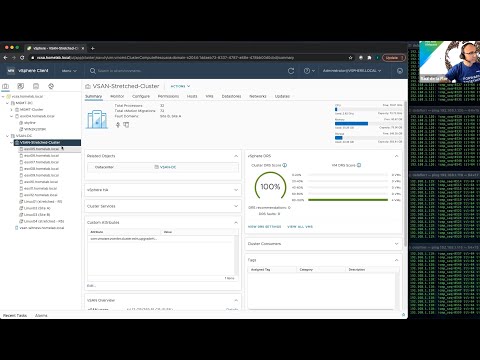Viewport: 480px width, 360px height.
Task: Click the cluster icon beside VSAN-Stretched-Cluster title
Action: 88,86
